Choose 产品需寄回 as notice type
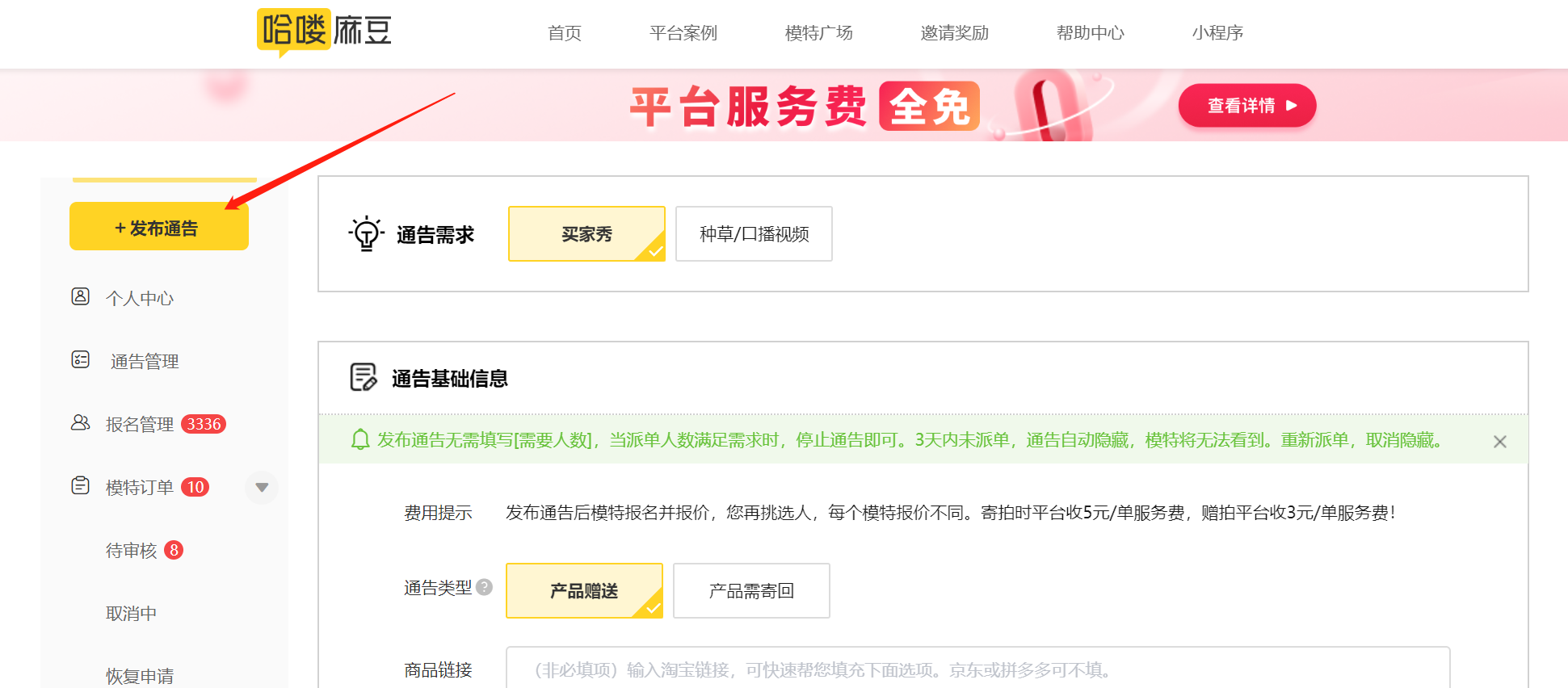This screenshot has width=1568, height=688. tap(751, 591)
